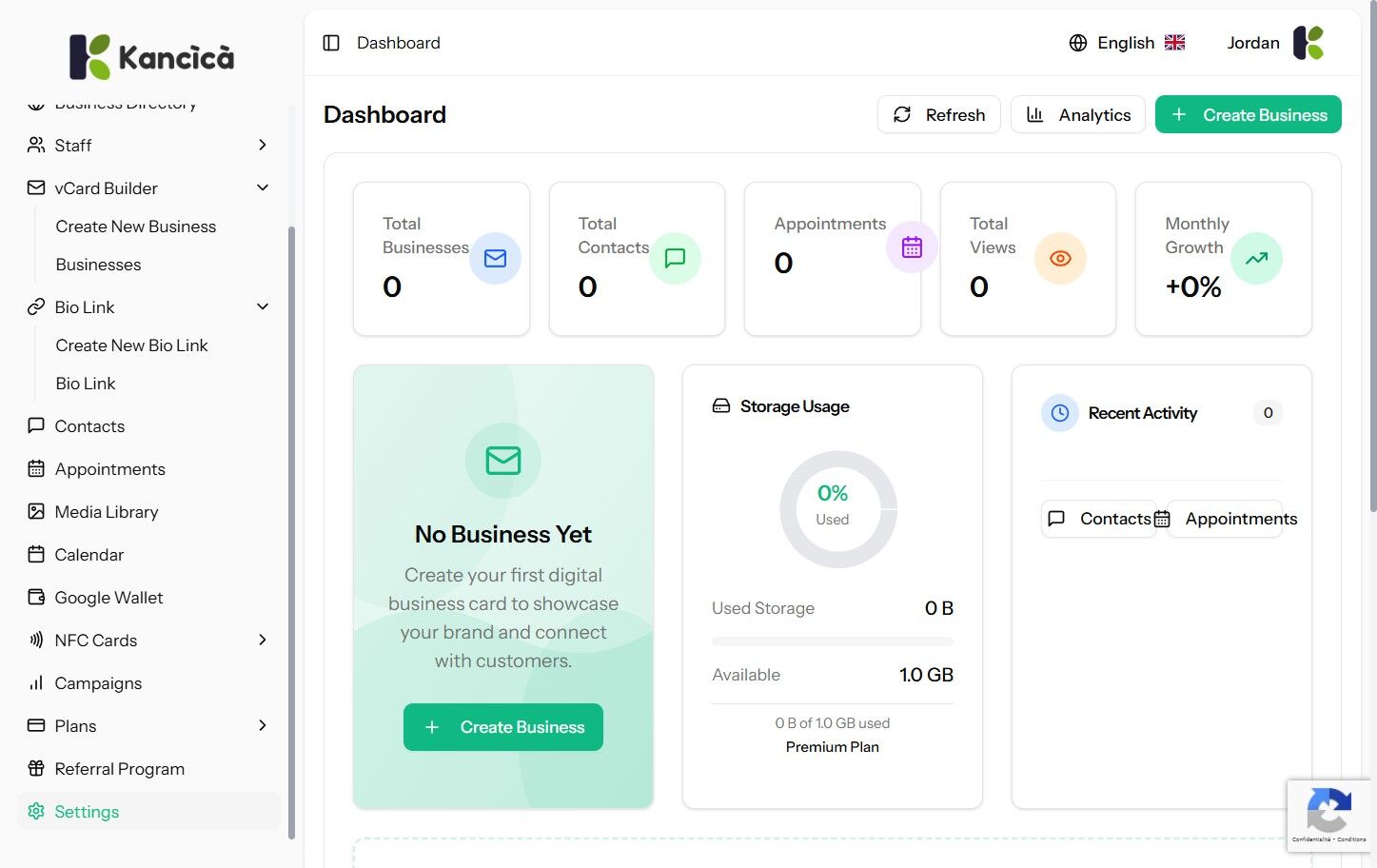Collapse the Bio Link section chevron
The image size is (1377, 868).
263,306
